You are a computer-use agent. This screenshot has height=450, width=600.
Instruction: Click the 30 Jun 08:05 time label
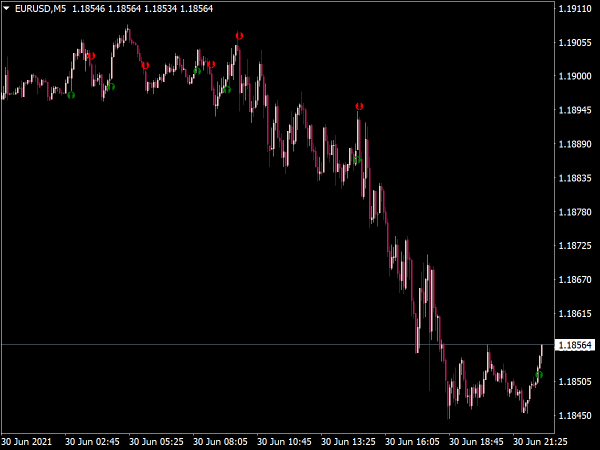point(220,442)
